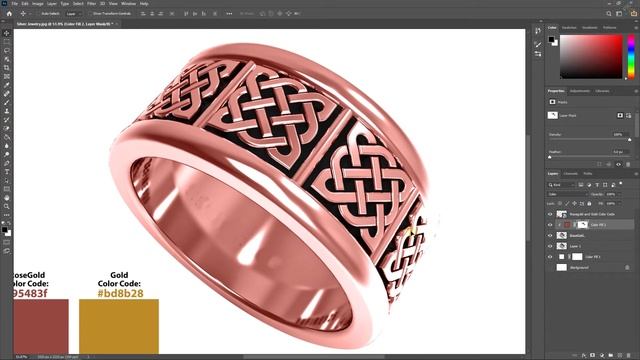This screenshot has width=640, height=360.
Task: Select the Hand tool
Action: [x=7, y=198]
